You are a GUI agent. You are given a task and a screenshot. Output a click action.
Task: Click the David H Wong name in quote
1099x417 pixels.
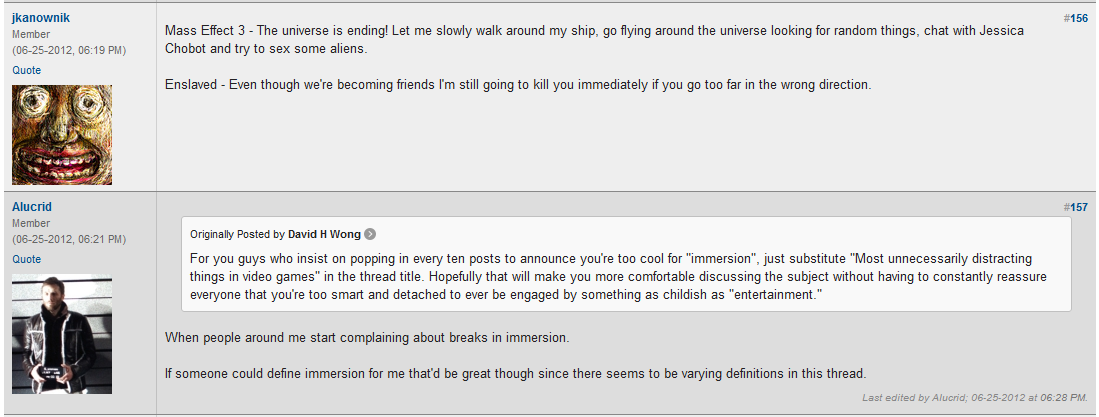324,234
